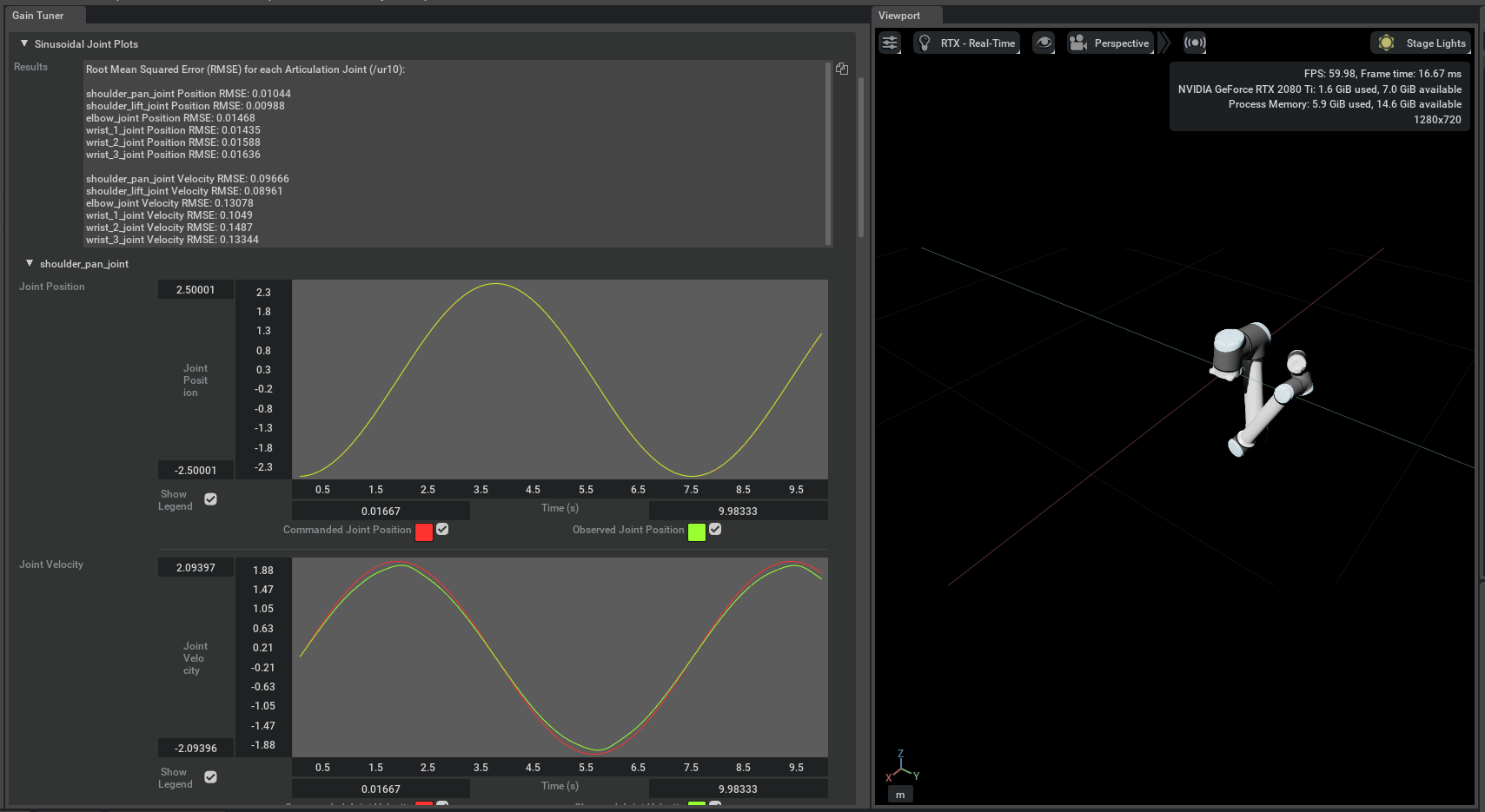Copy RMSE results with the copy icon
This screenshot has height=812, width=1485.
842,69
